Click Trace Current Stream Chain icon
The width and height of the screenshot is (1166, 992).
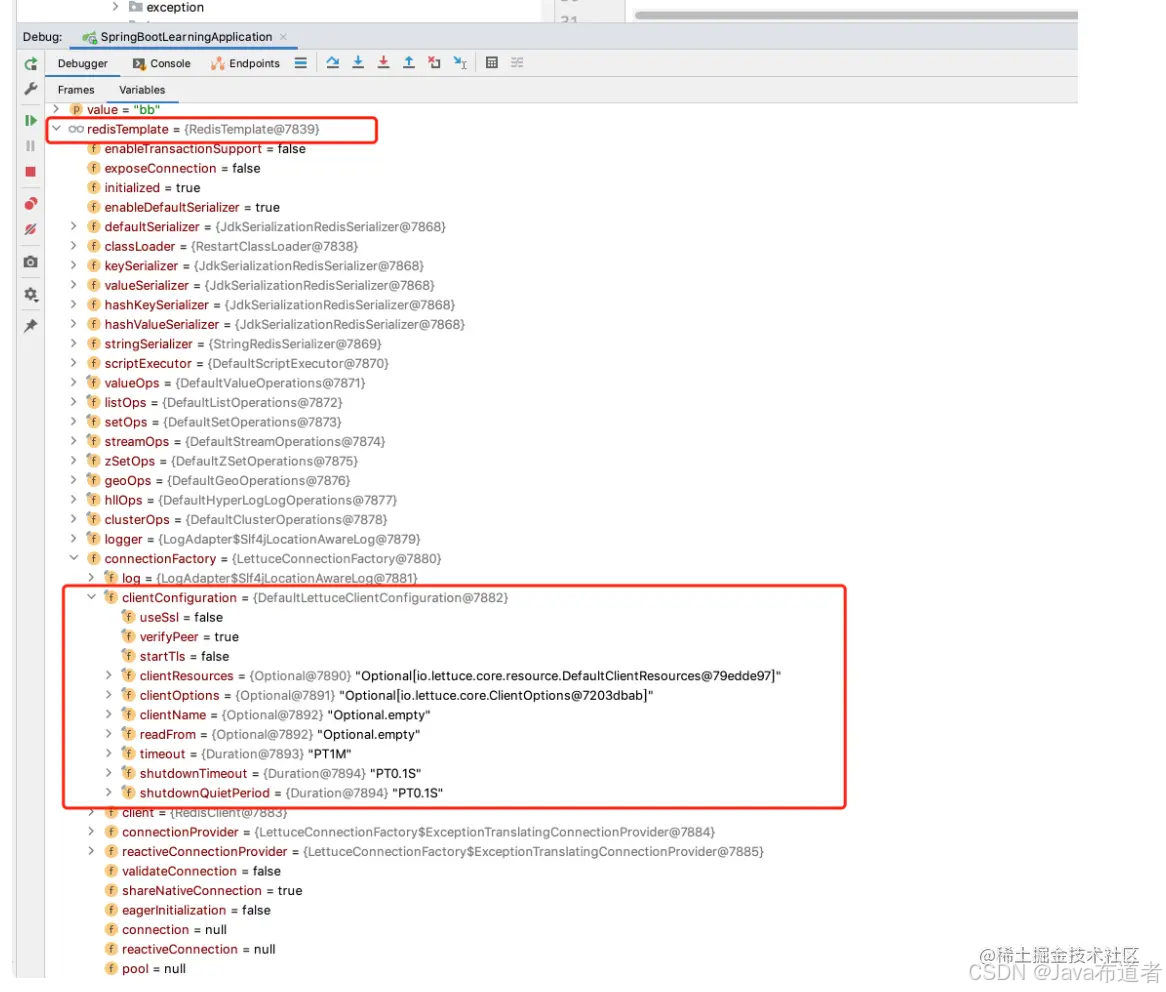pyautogui.click(x=517, y=62)
